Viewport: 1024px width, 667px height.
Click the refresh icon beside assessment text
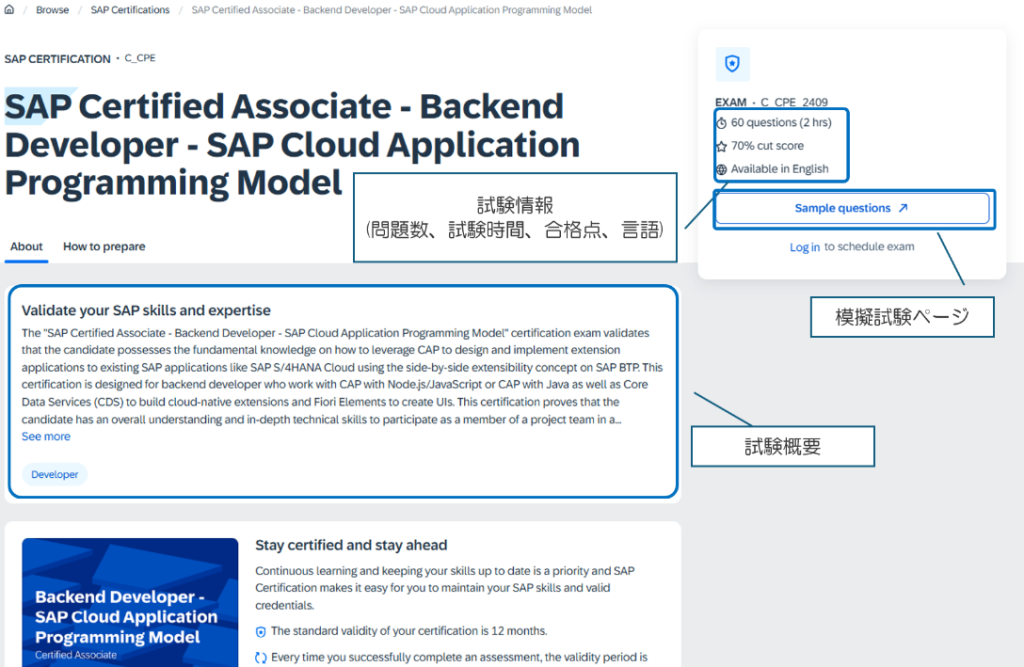[261, 658]
